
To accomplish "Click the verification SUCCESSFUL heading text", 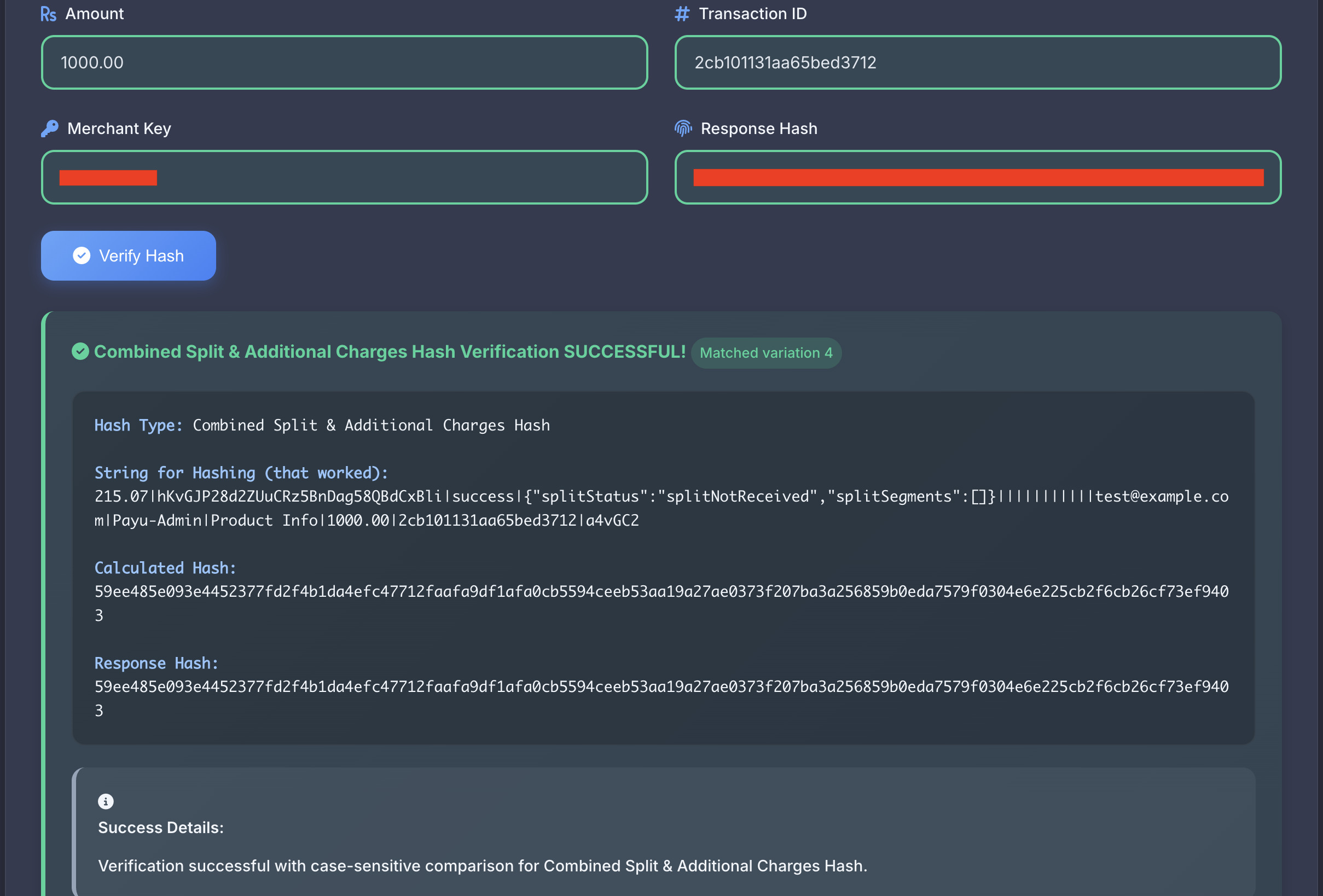I will click(390, 352).
